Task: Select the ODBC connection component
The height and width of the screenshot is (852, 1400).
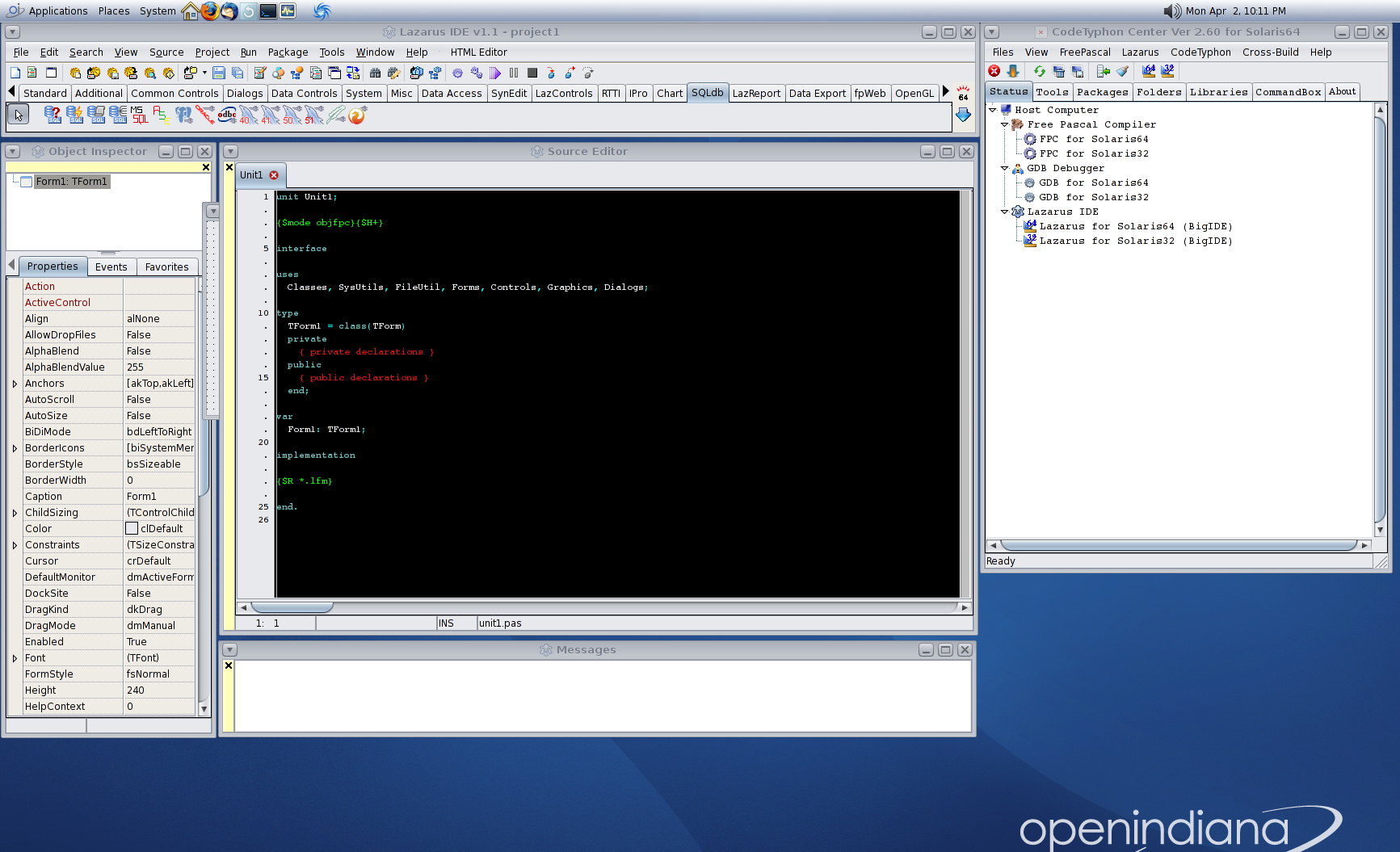Action: point(227,115)
